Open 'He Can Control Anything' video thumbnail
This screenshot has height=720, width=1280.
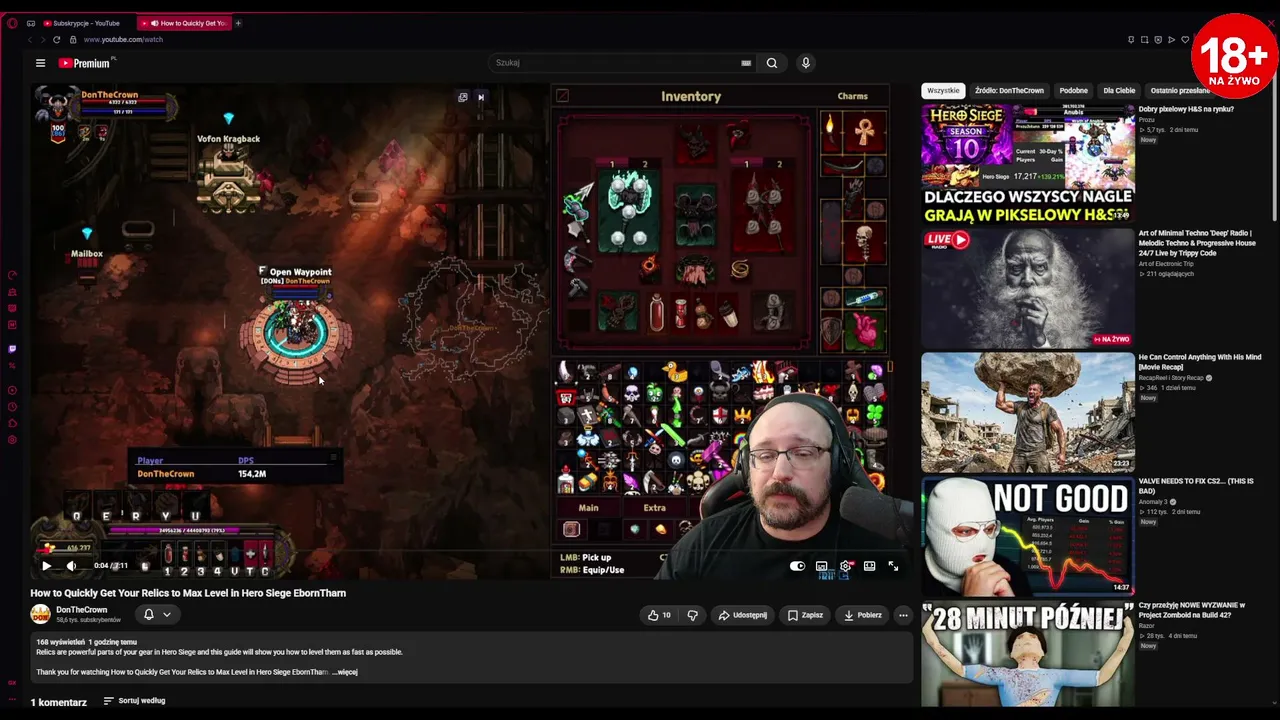point(1028,412)
